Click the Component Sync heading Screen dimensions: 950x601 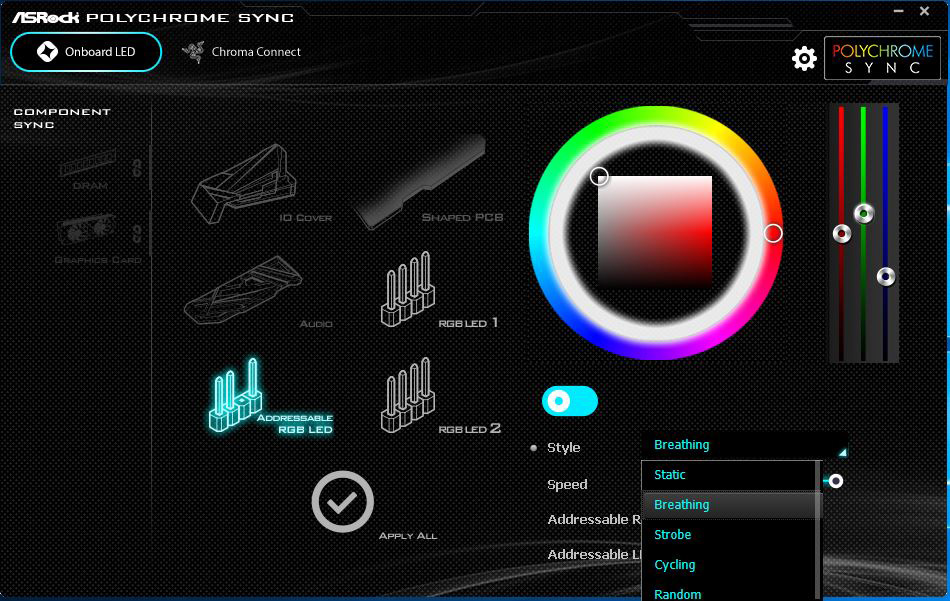62,118
